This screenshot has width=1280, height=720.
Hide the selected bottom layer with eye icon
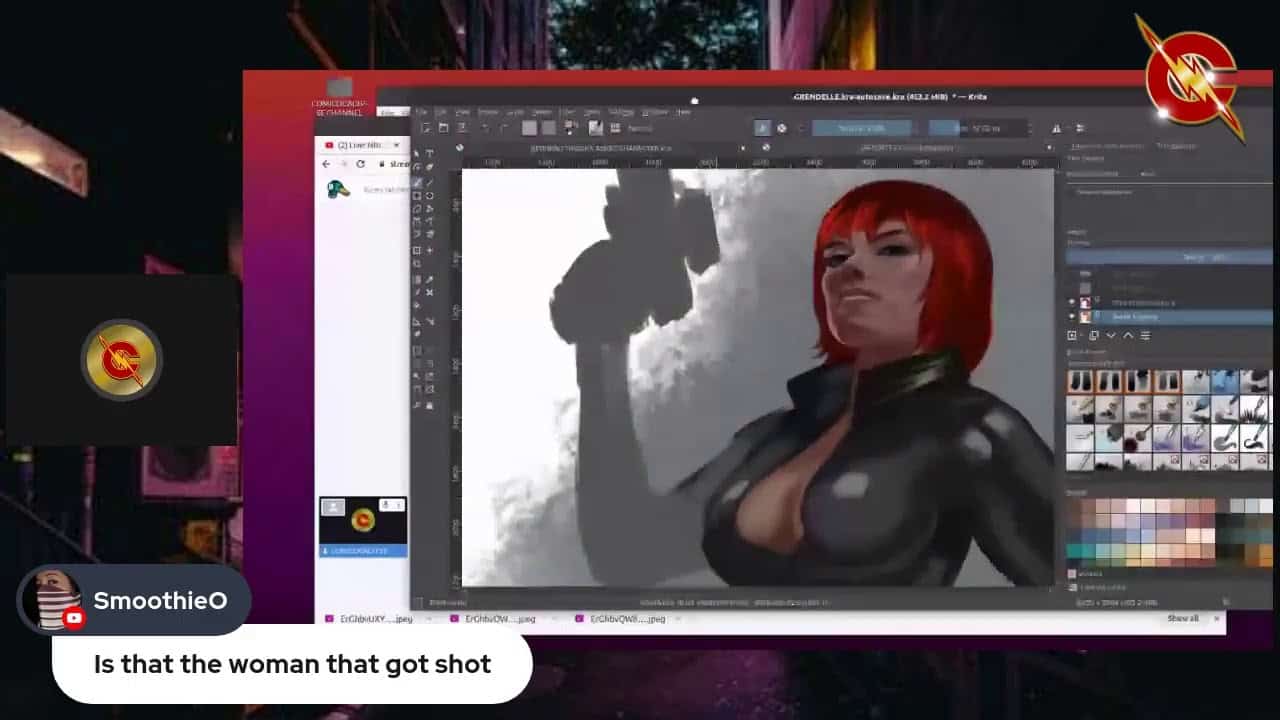(x=1072, y=317)
